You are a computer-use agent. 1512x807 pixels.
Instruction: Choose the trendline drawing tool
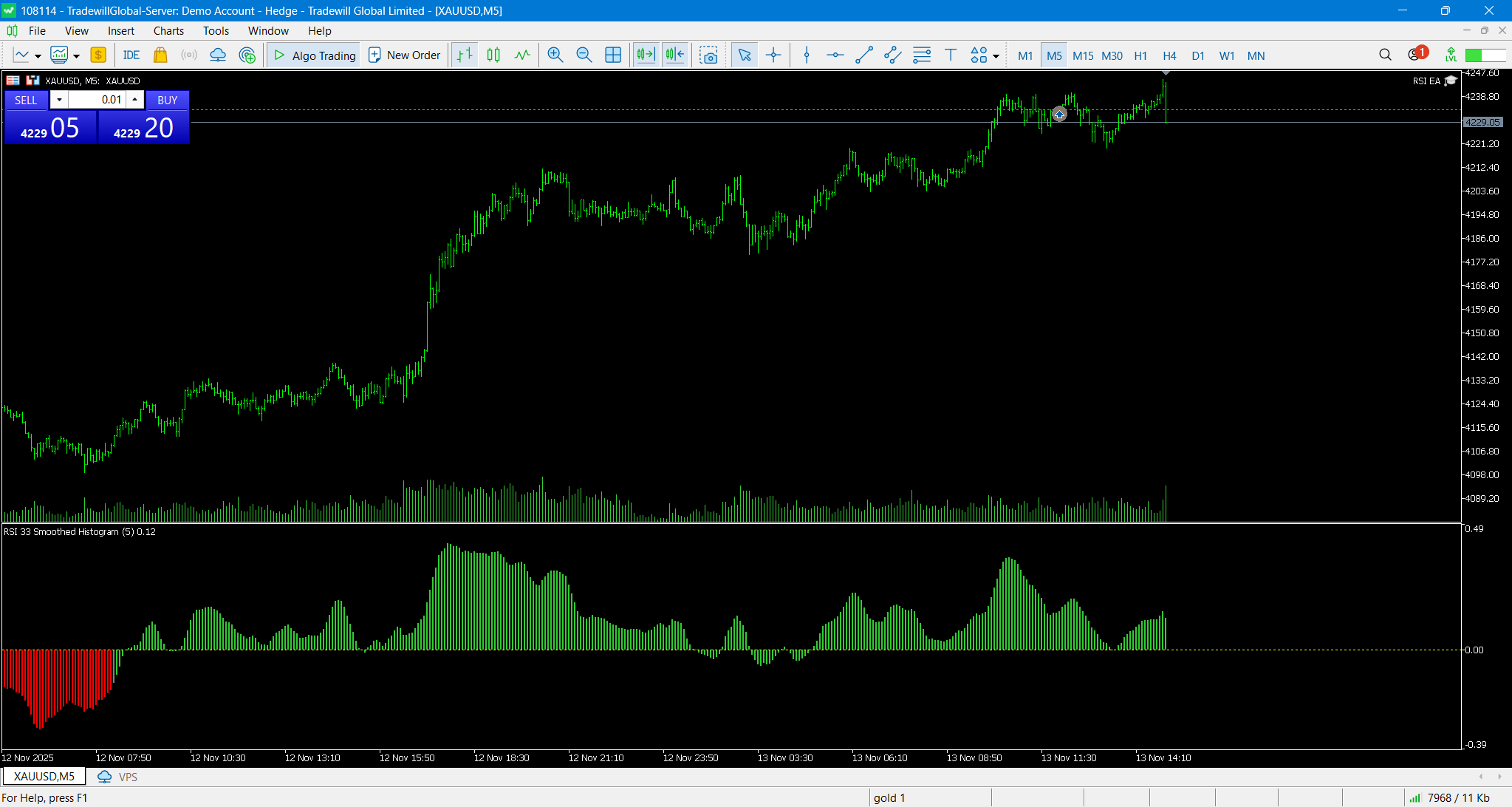point(863,55)
